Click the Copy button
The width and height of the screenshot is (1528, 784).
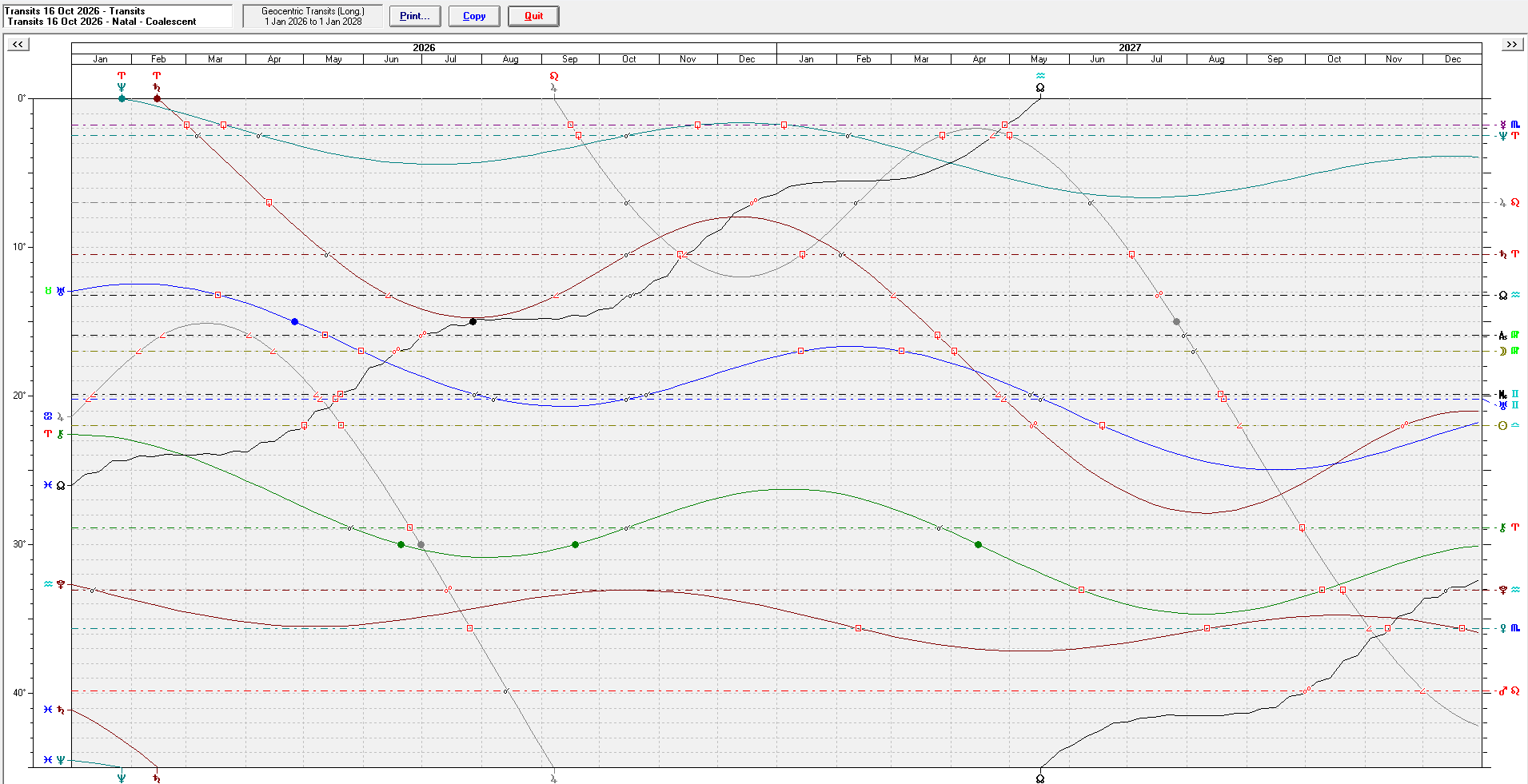click(x=474, y=16)
